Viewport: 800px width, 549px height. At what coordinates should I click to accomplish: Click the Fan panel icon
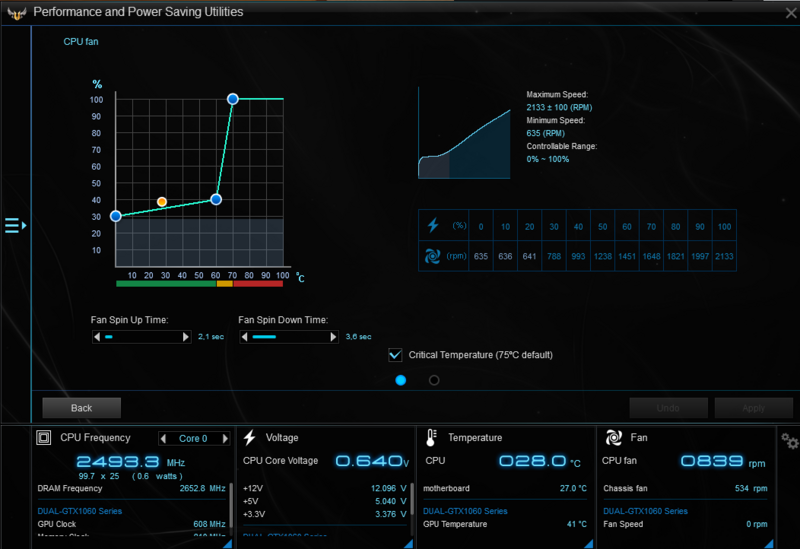coord(613,438)
